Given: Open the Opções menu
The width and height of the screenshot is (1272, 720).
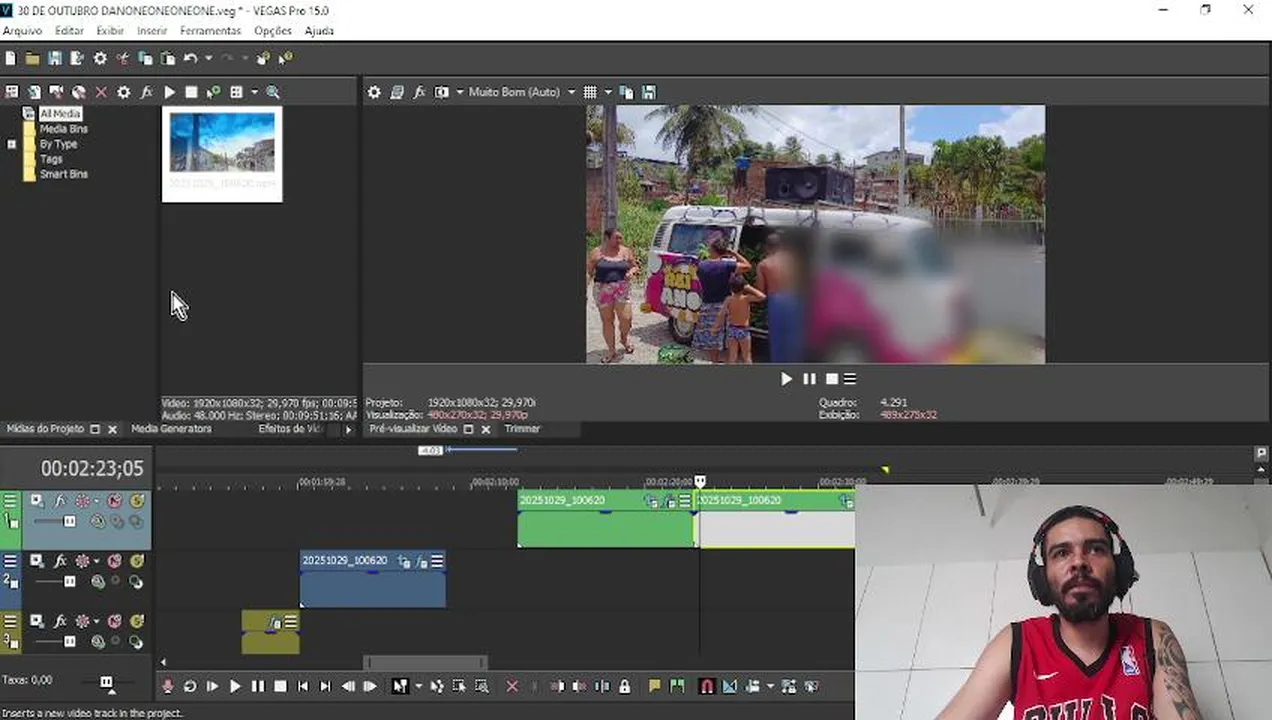Looking at the screenshot, I should click(x=273, y=31).
